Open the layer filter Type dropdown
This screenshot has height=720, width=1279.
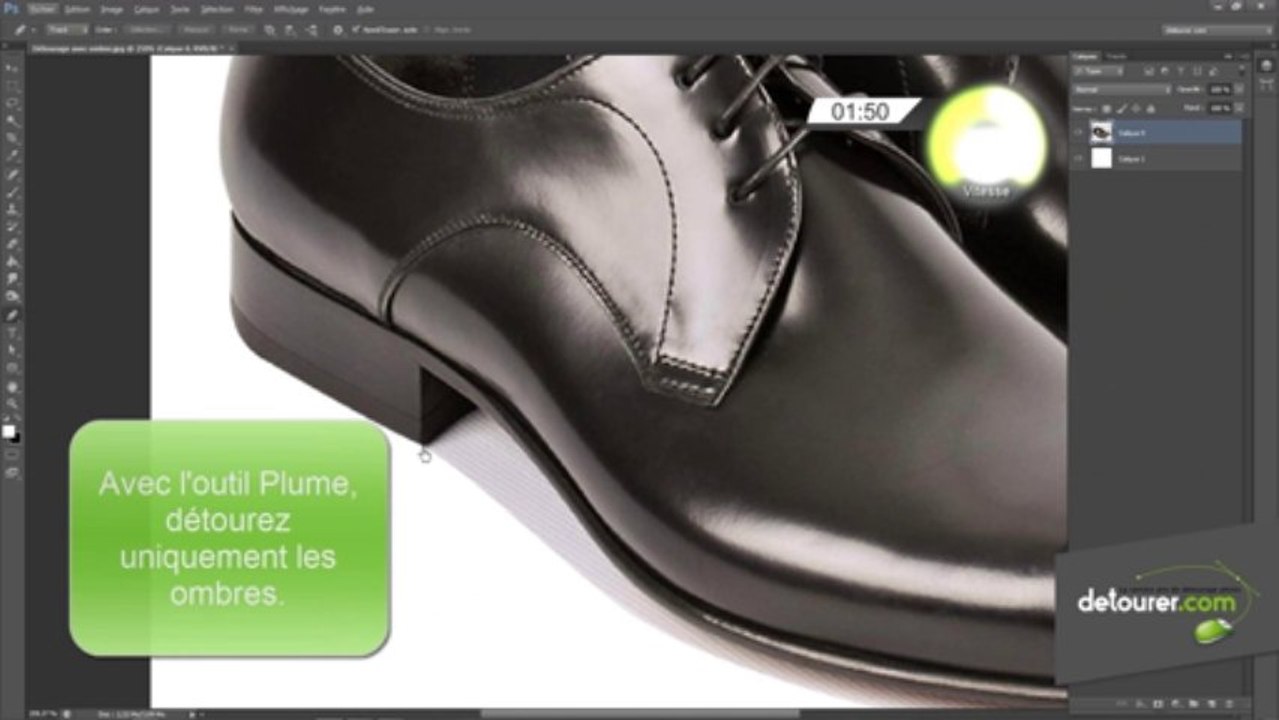pyautogui.click(x=1098, y=71)
